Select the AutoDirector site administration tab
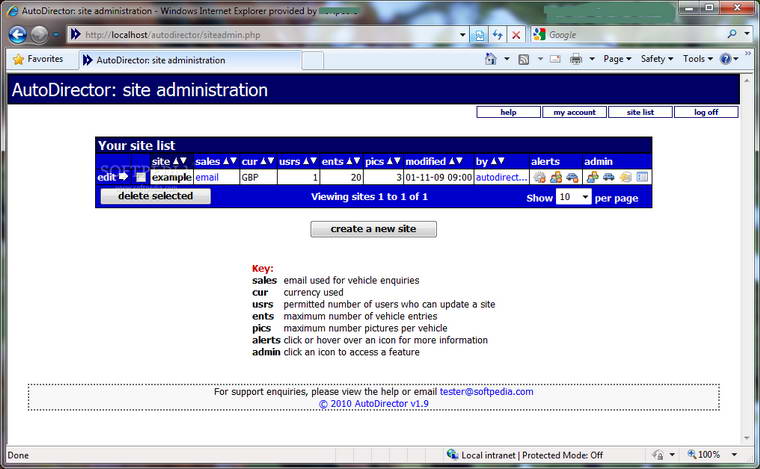Screen dimensions: 760x469 tap(190, 60)
